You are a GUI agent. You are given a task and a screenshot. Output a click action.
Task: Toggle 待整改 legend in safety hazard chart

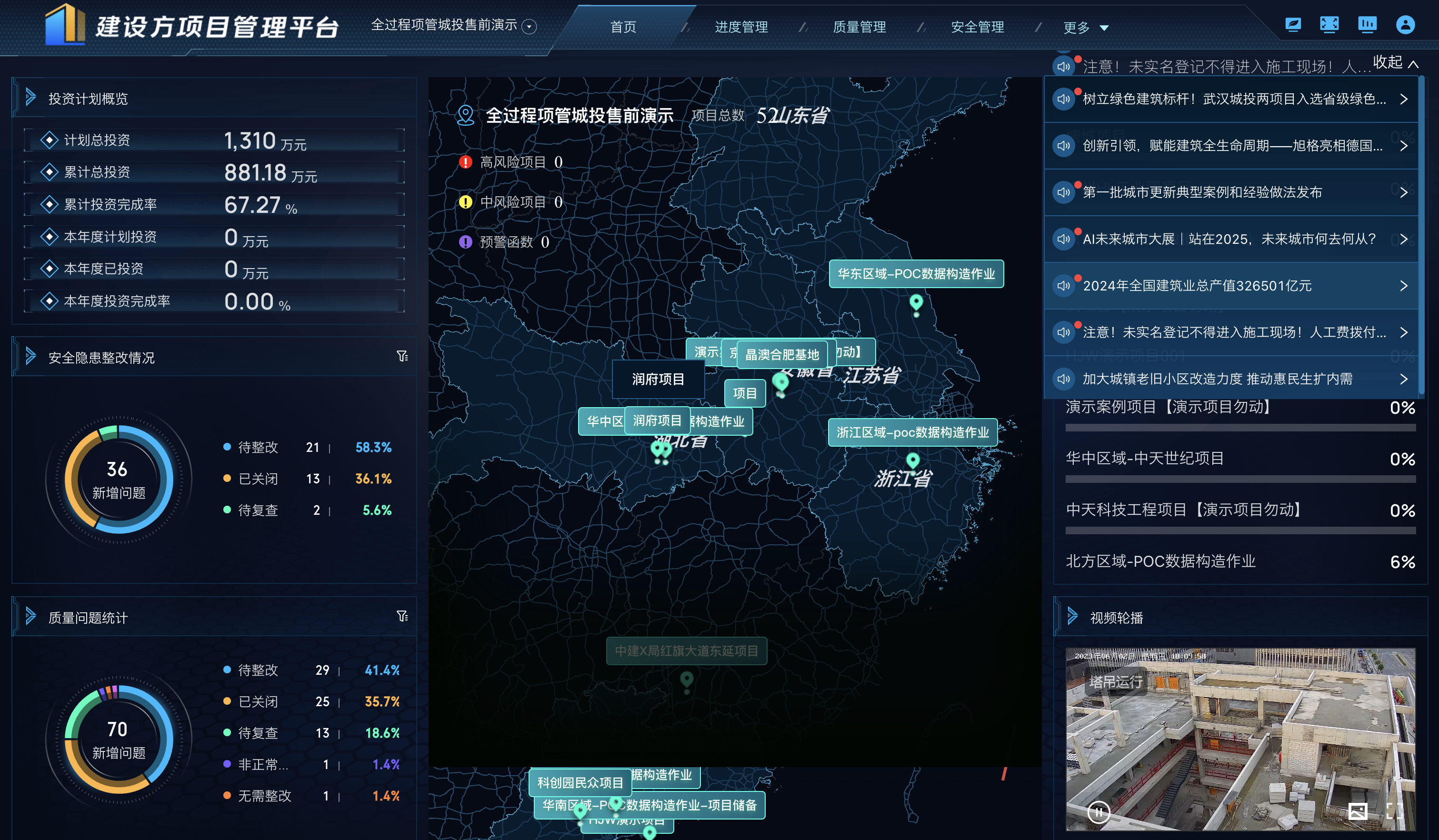pyautogui.click(x=258, y=447)
